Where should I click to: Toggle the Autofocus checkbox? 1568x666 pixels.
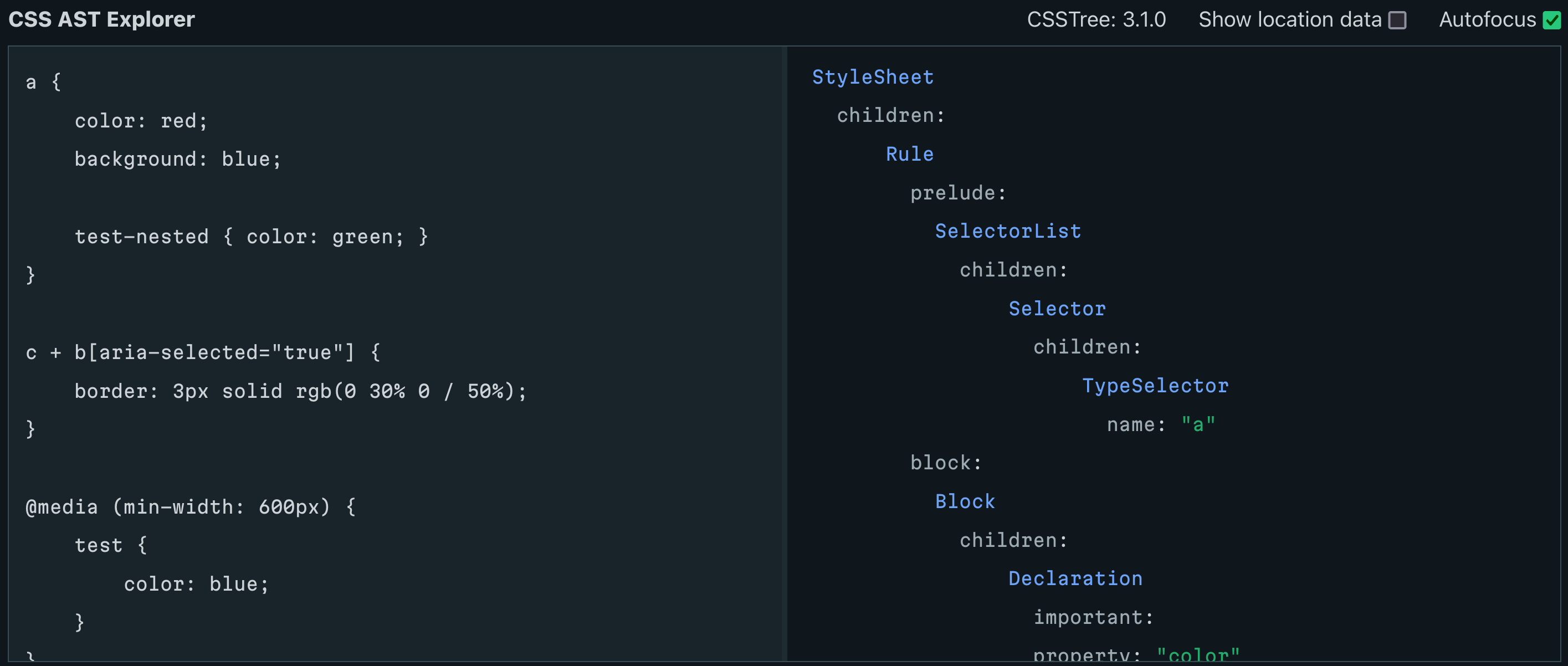click(1549, 20)
